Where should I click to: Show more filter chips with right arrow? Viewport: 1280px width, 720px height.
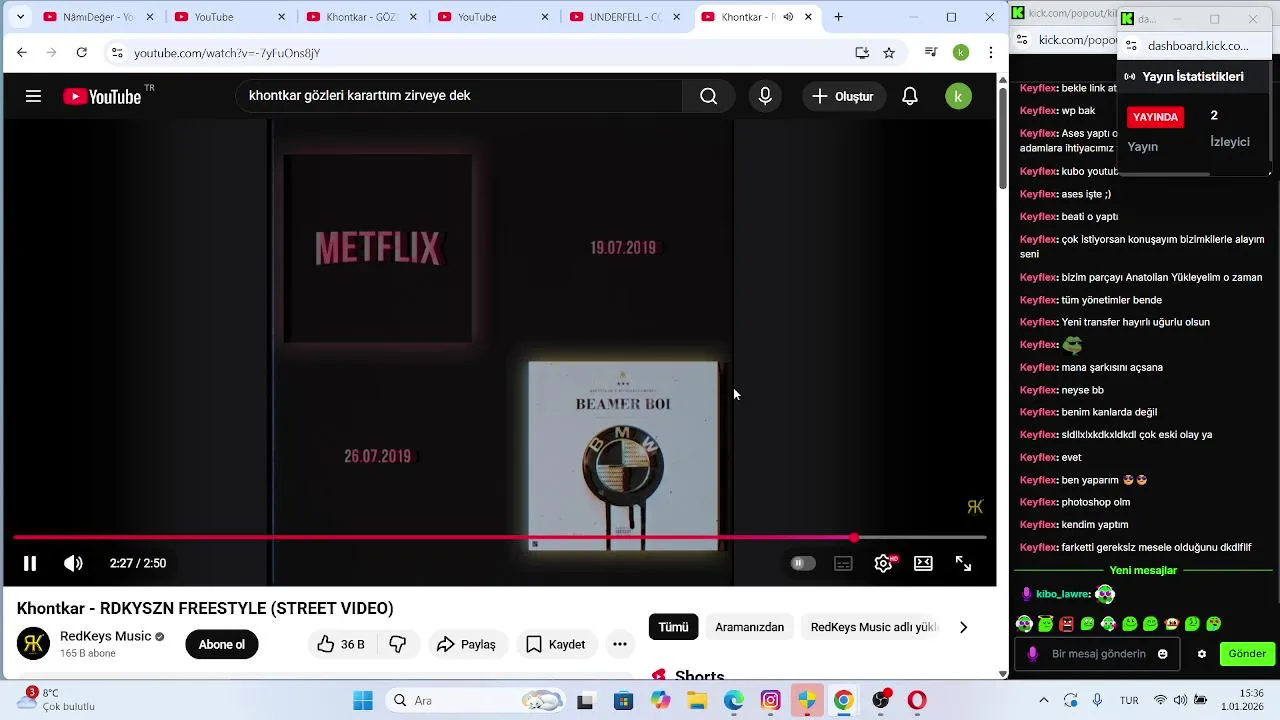963,627
